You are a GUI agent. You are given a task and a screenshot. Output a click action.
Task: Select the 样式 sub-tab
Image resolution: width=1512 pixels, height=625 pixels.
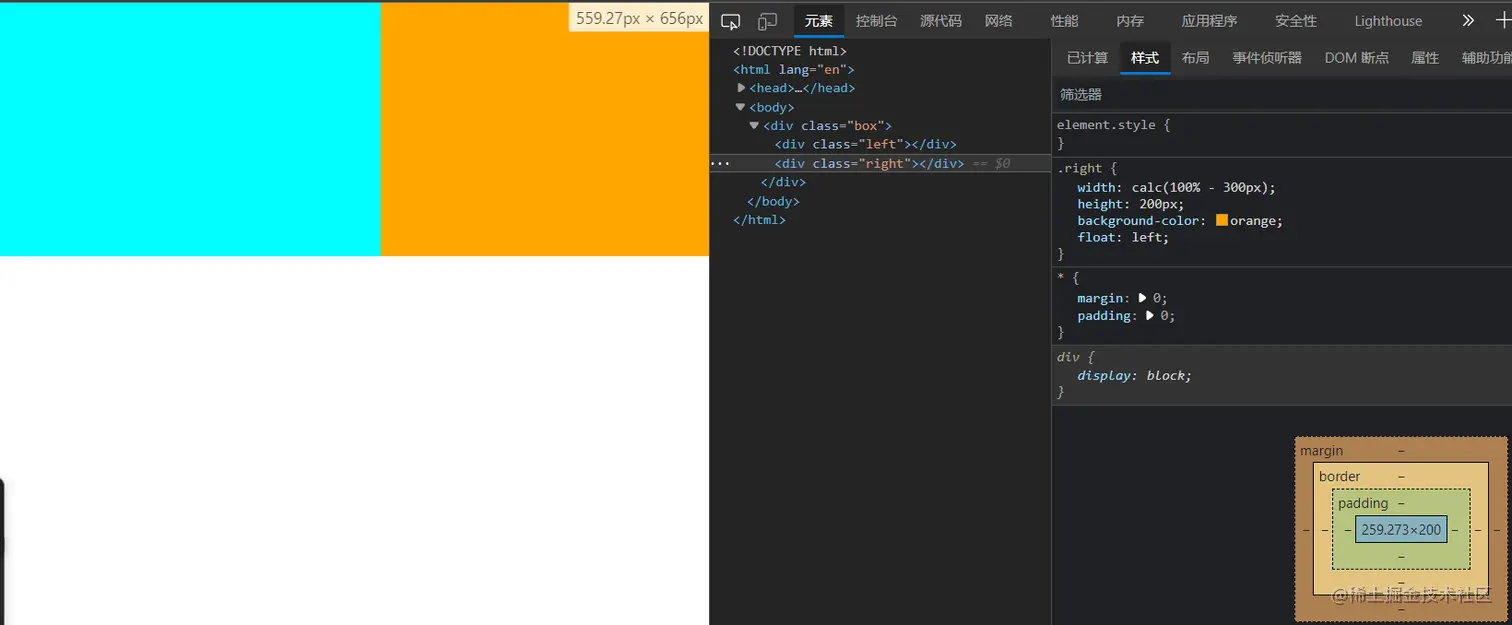pos(1145,58)
